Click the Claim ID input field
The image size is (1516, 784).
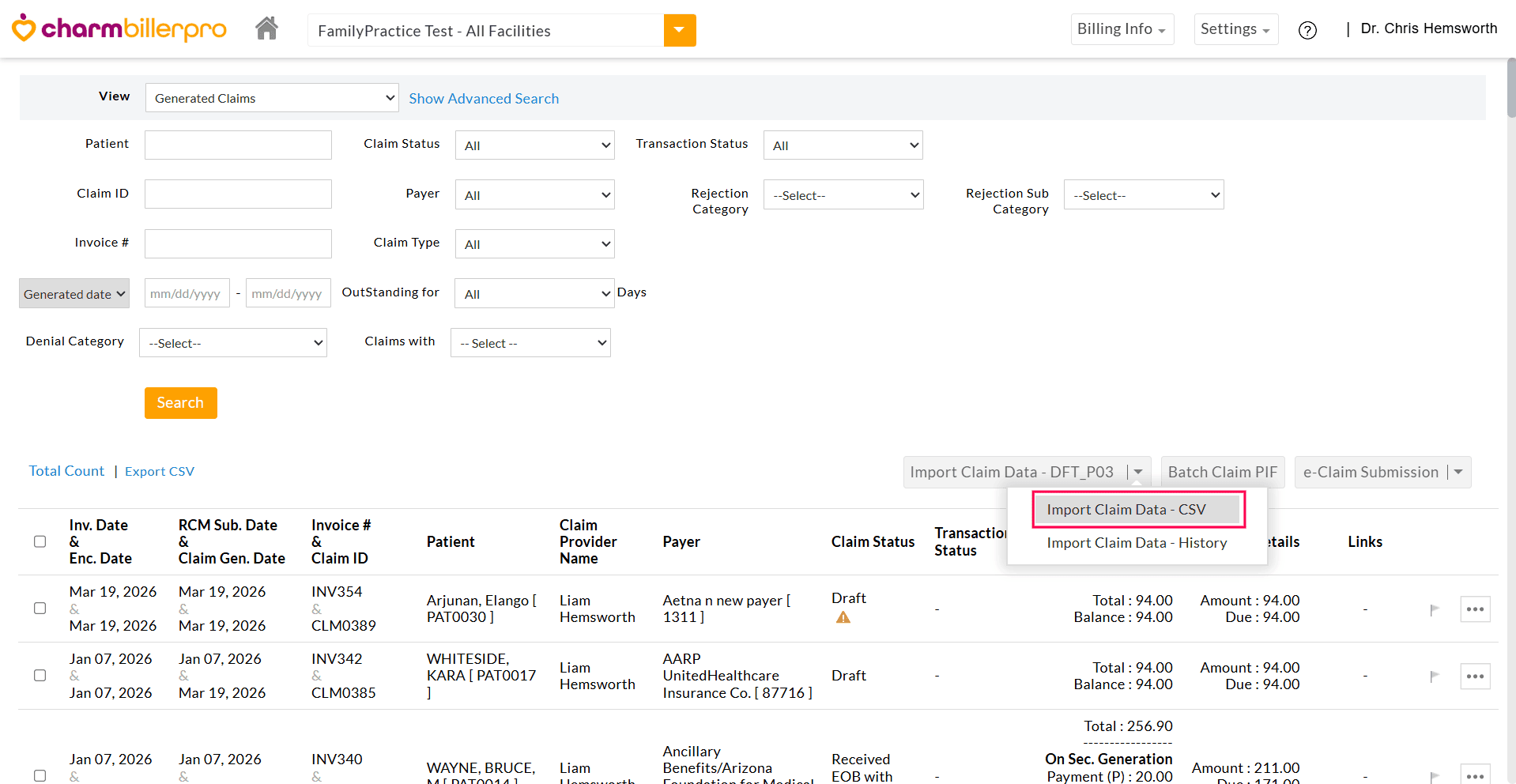coord(238,194)
